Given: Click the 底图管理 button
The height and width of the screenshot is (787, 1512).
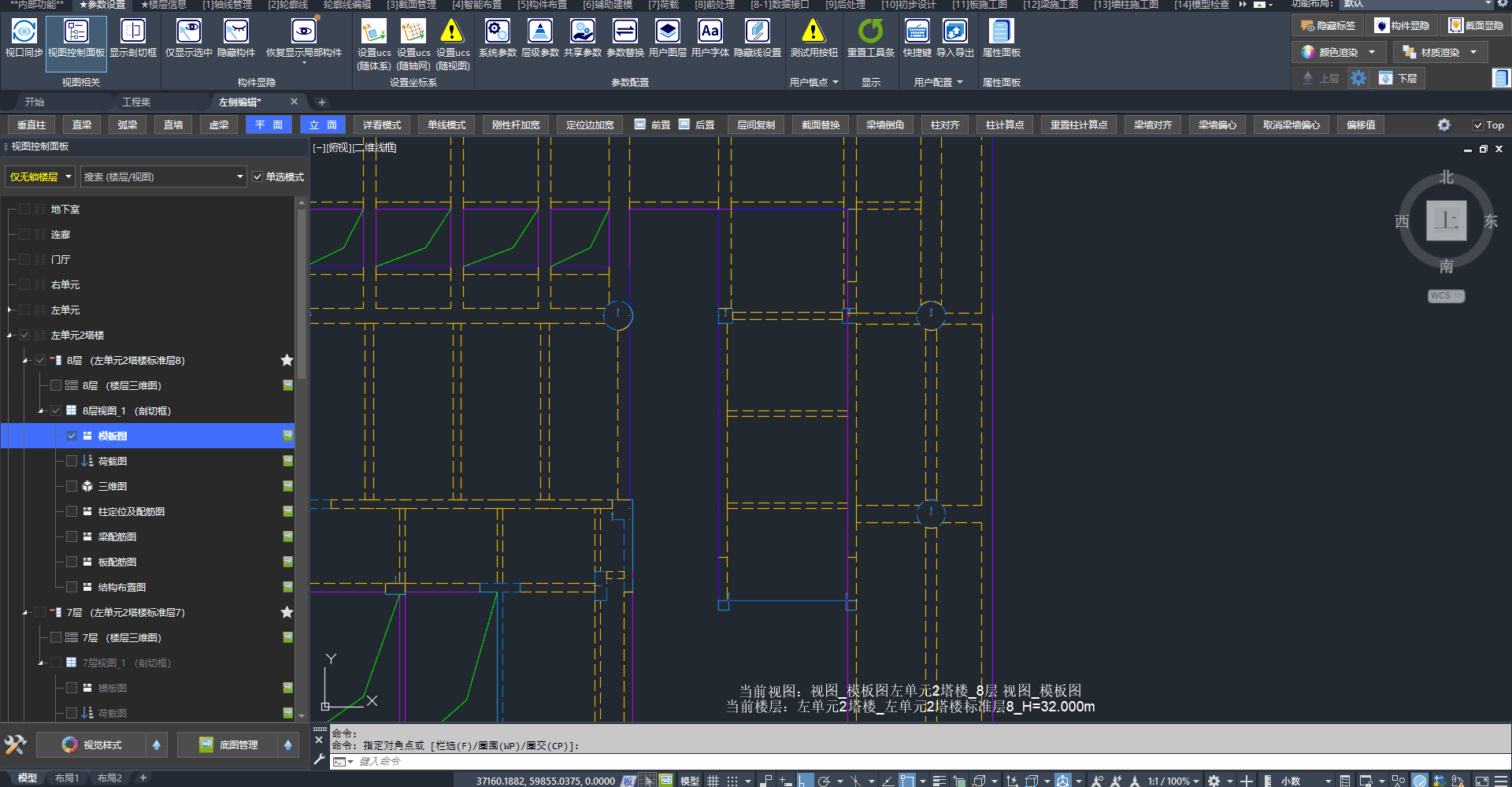Looking at the screenshot, I should click(x=228, y=745).
